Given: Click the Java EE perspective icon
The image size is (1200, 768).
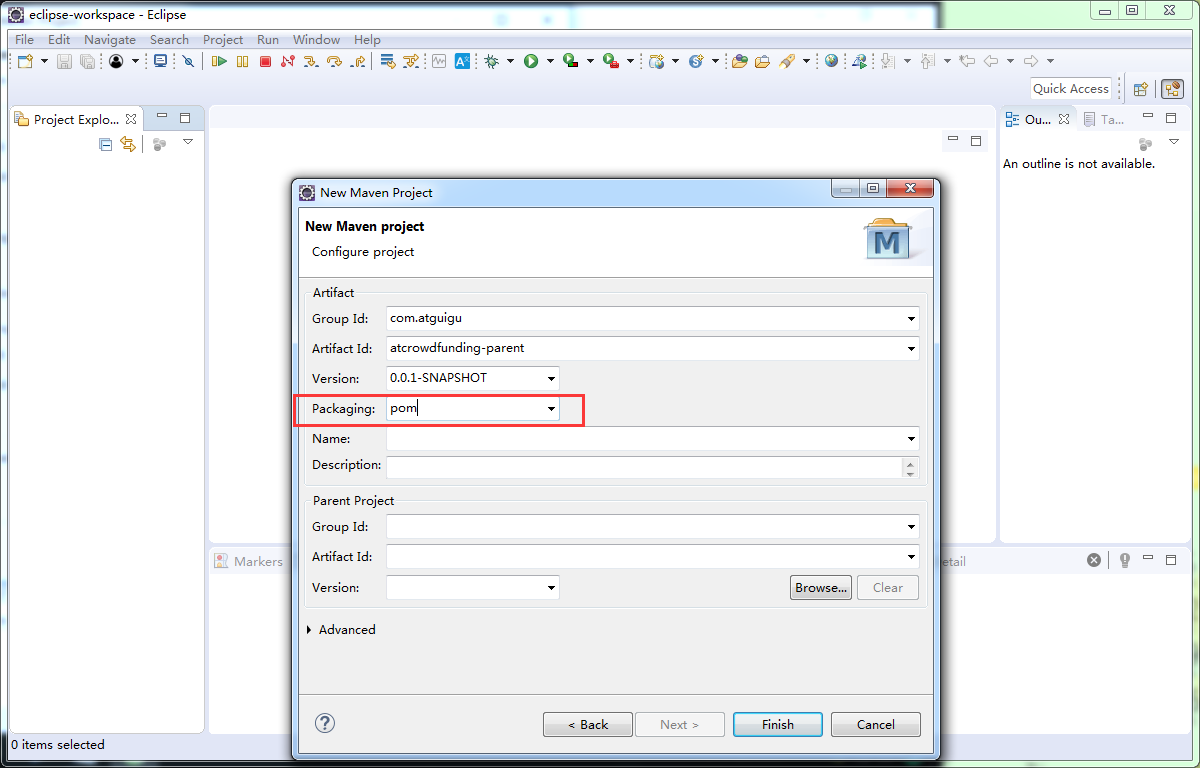Looking at the screenshot, I should [1173, 88].
